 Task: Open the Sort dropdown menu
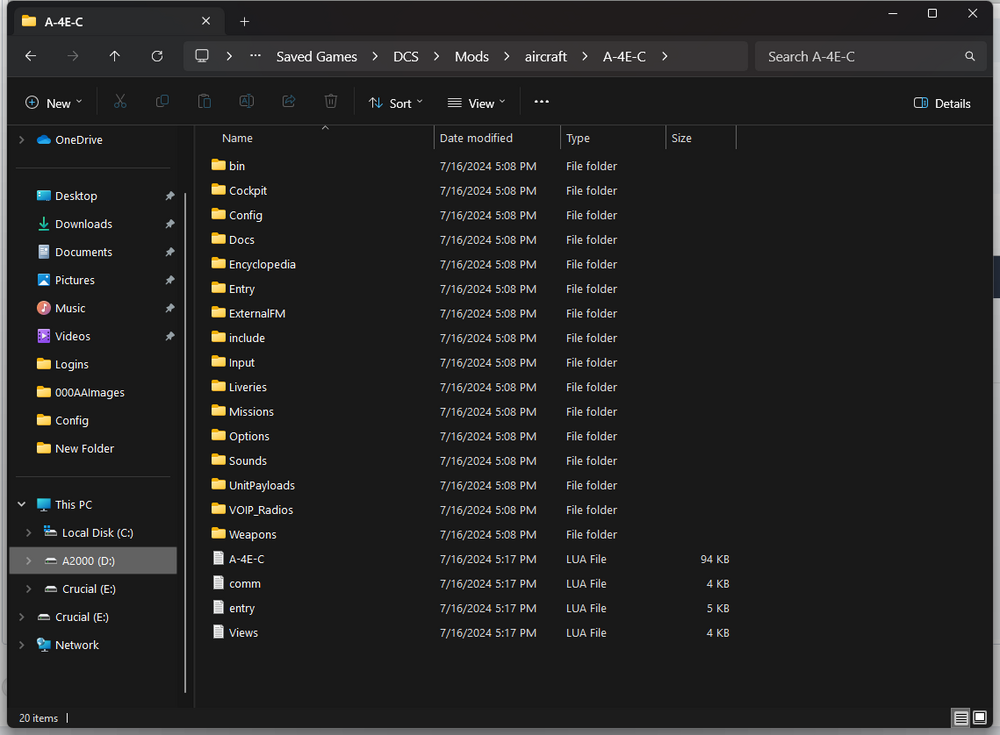(x=396, y=103)
